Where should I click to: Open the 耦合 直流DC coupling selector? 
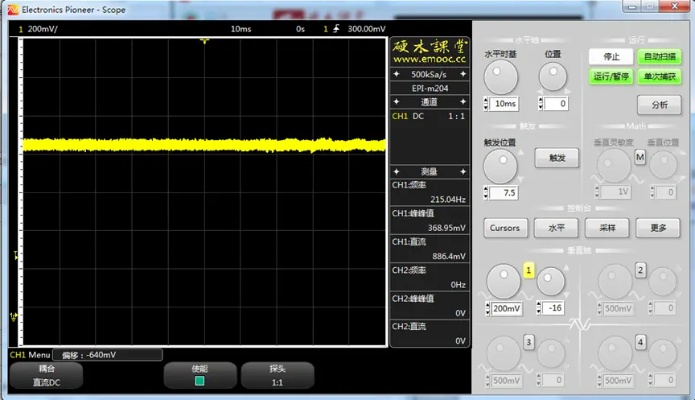click(47, 375)
